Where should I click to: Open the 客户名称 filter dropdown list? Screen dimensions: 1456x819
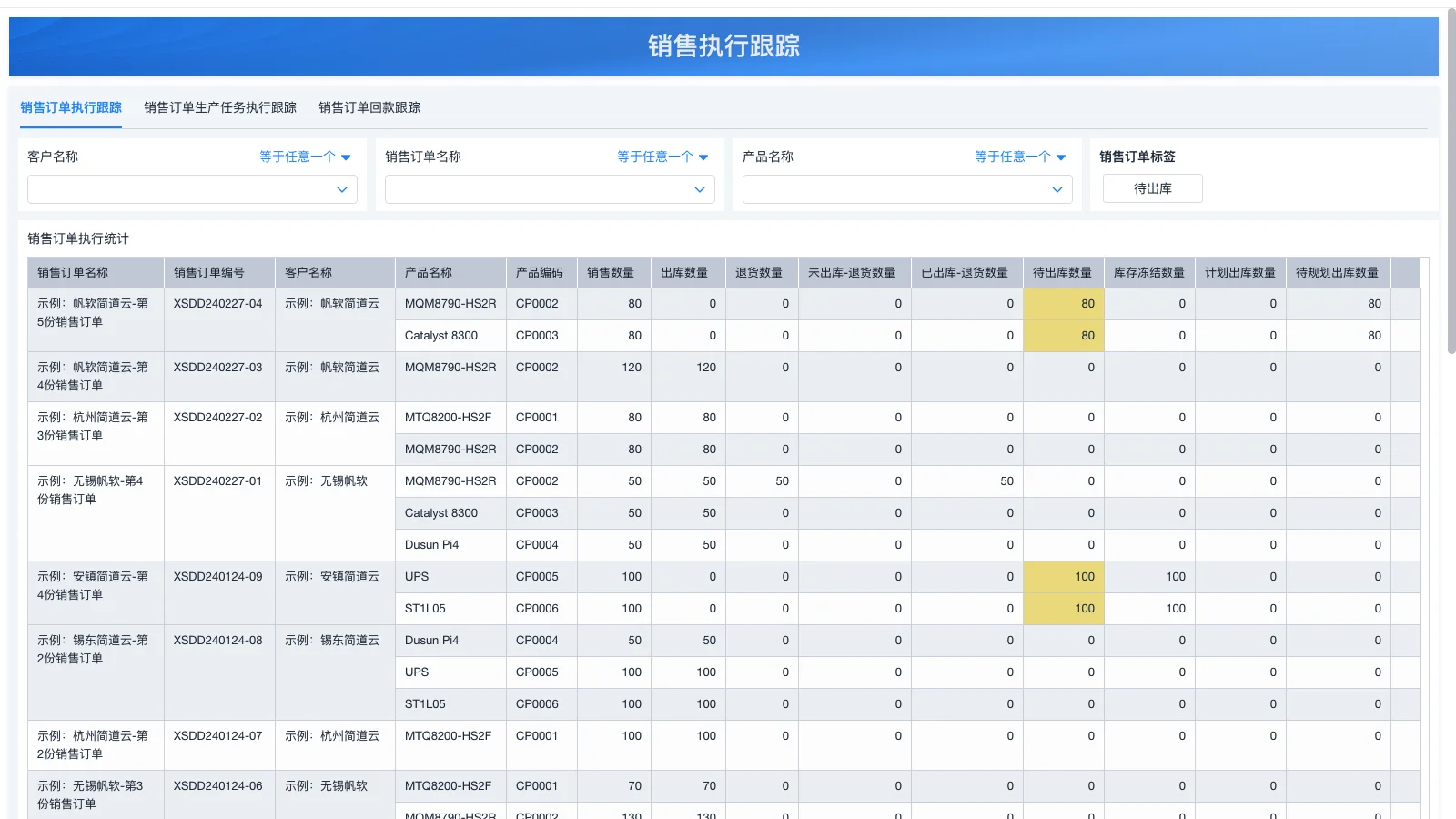click(191, 189)
